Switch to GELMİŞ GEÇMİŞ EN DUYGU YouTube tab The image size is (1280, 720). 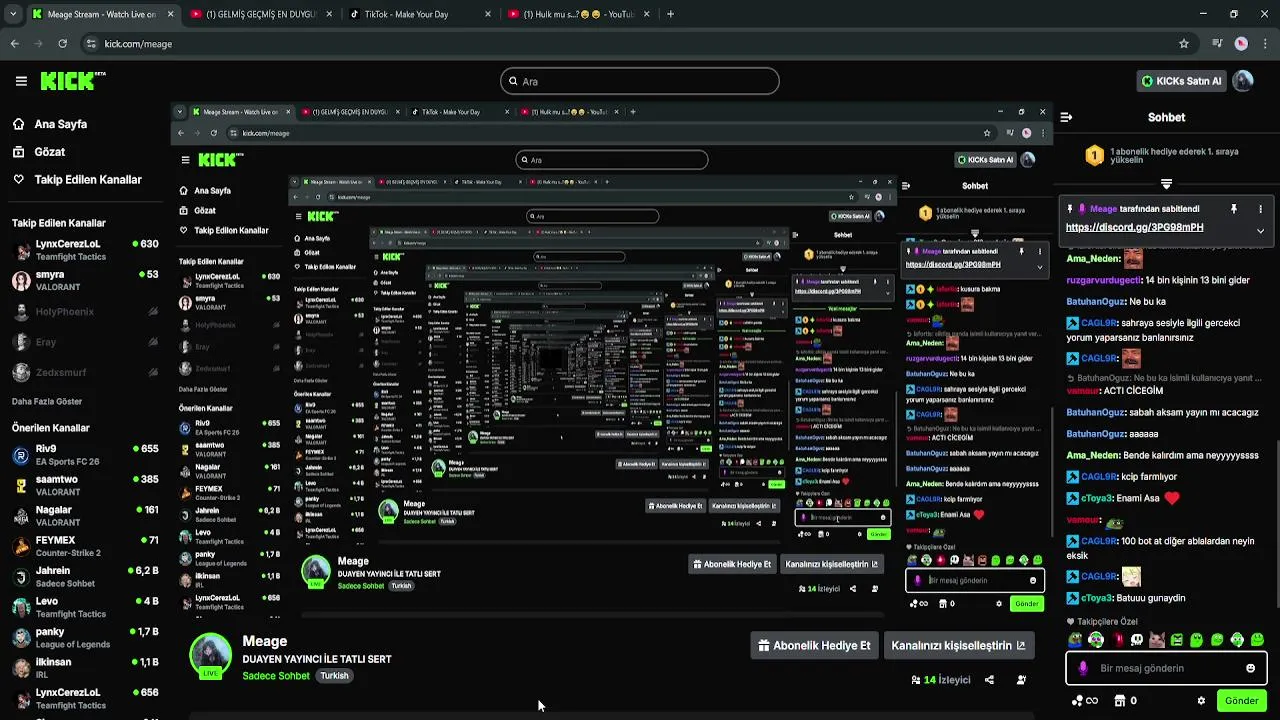[260, 14]
